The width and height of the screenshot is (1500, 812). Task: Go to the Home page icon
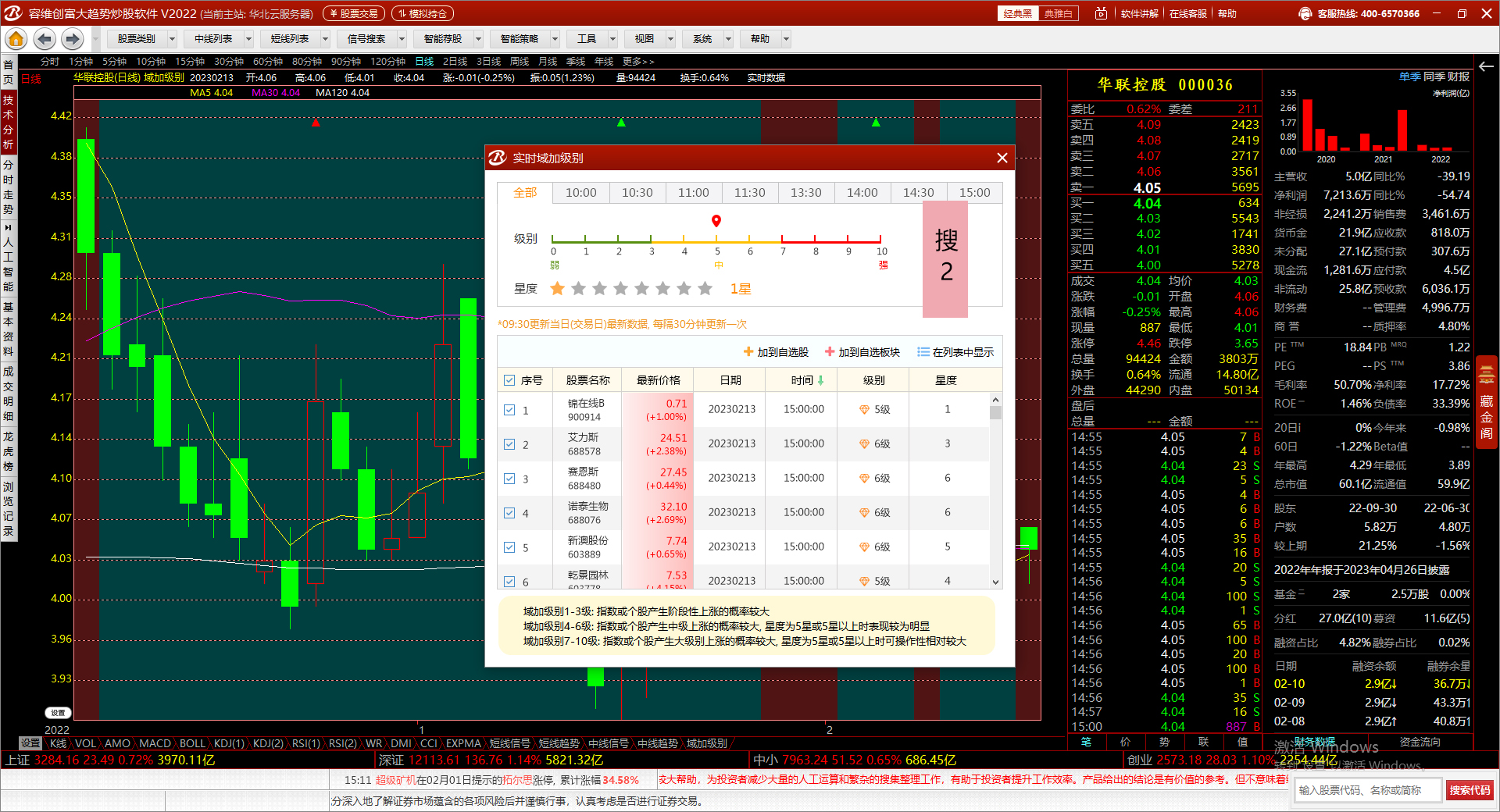tap(16, 38)
